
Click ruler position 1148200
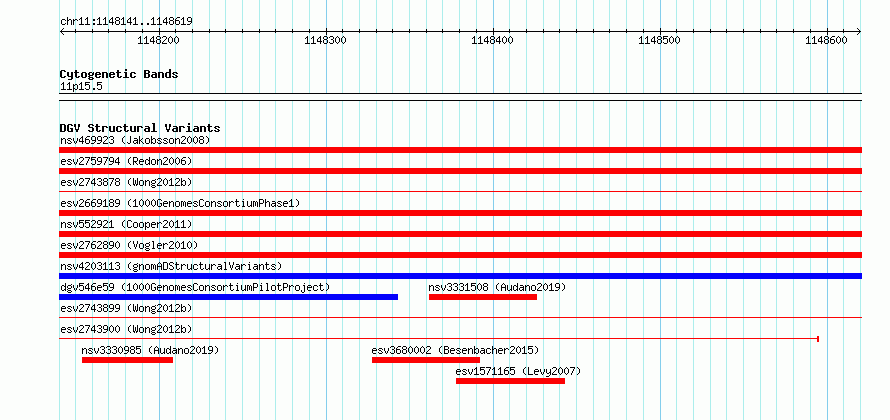pyautogui.click(x=159, y=40)
